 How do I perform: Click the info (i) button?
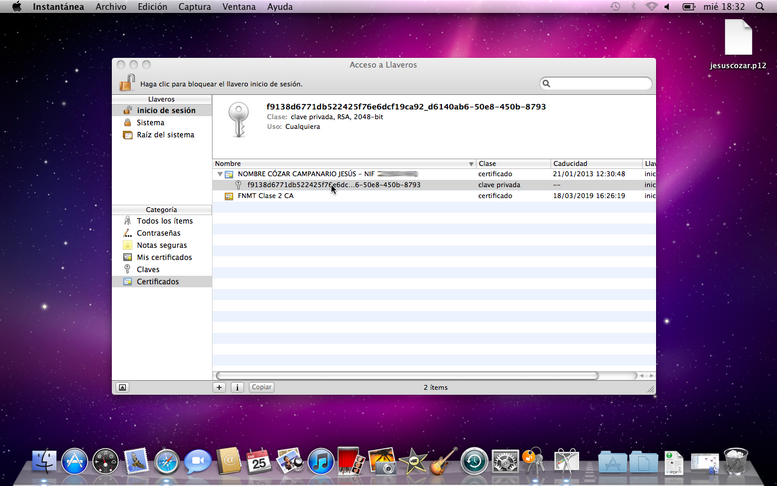click(237, 387)
